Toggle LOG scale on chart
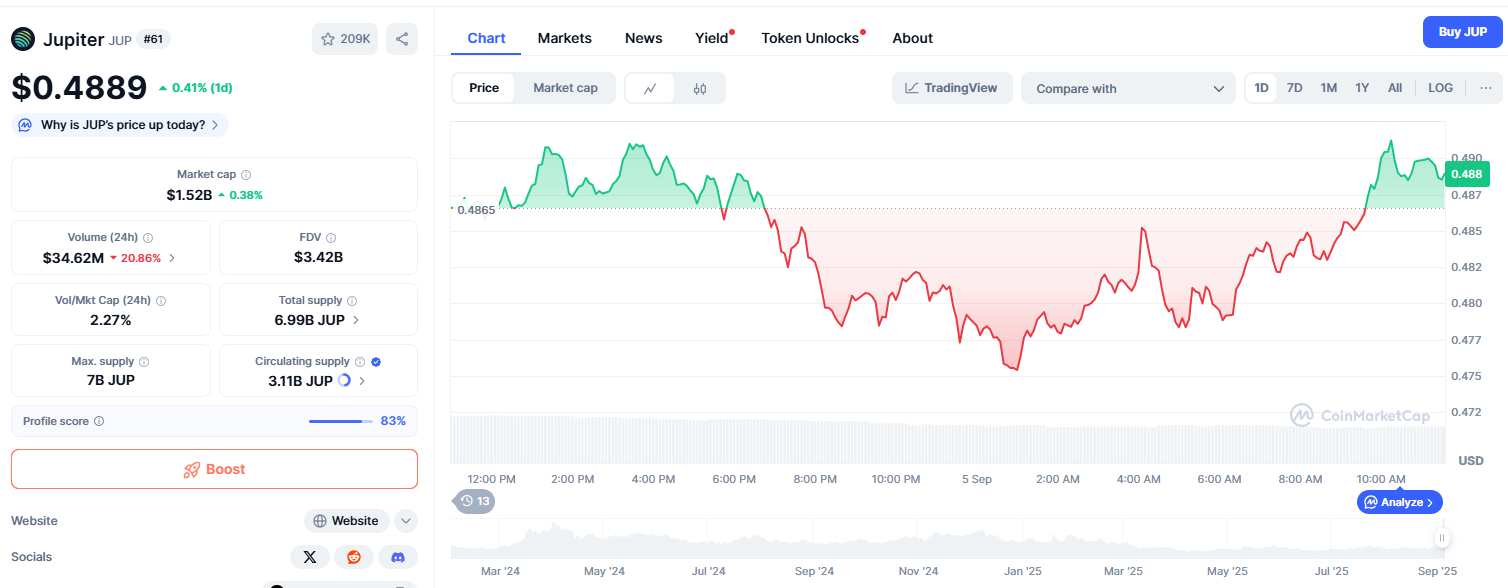 coord(1441,88)
